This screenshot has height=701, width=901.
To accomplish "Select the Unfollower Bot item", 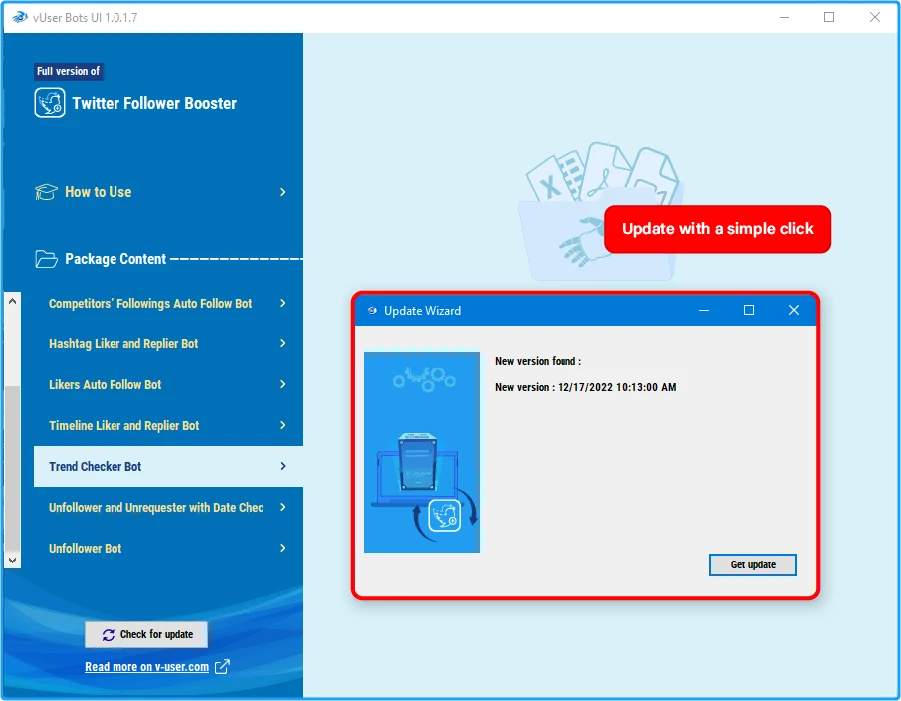I will (x=168, y=548).
